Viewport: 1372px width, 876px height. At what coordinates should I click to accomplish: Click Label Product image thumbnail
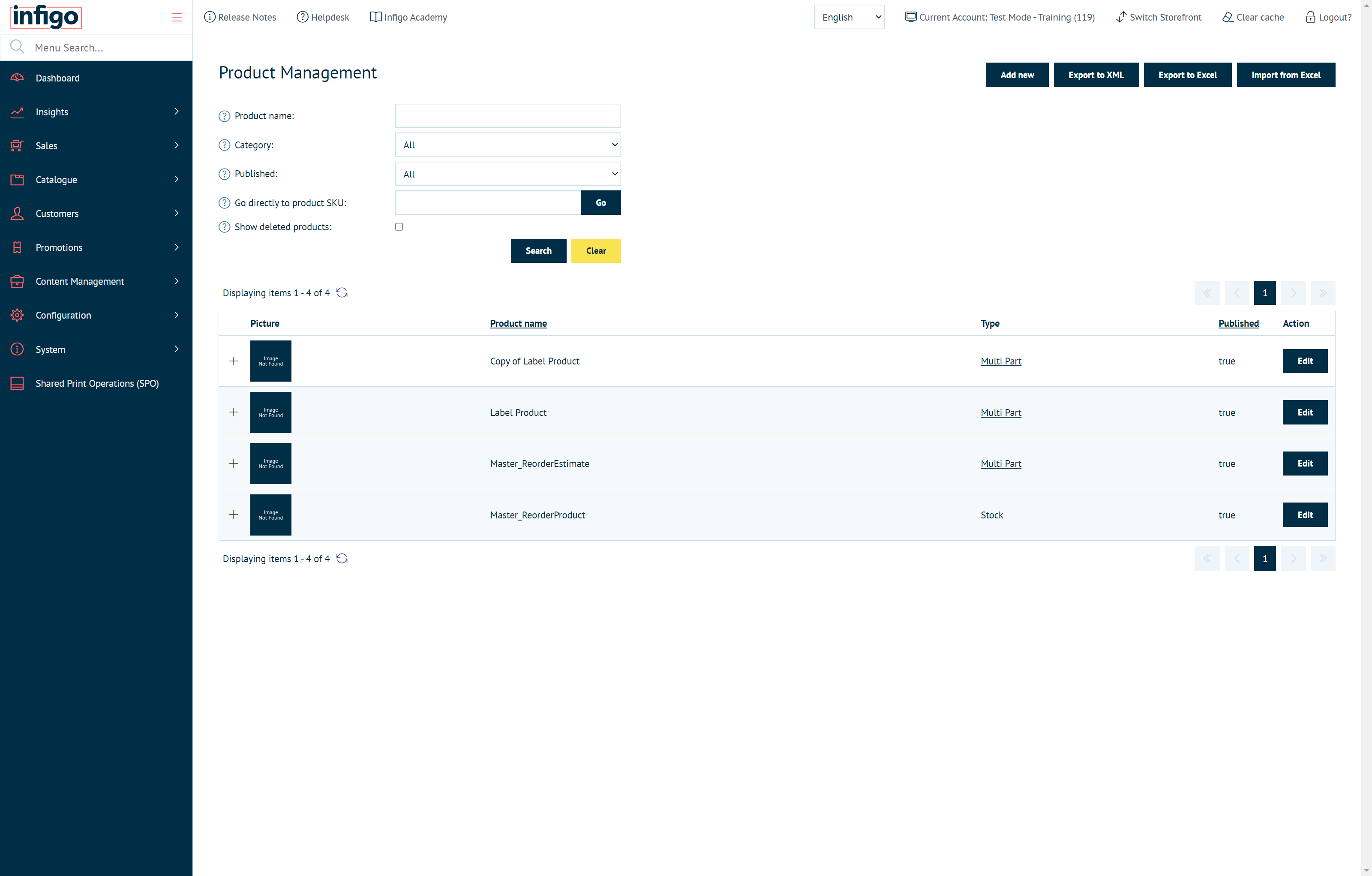[270, 412]
